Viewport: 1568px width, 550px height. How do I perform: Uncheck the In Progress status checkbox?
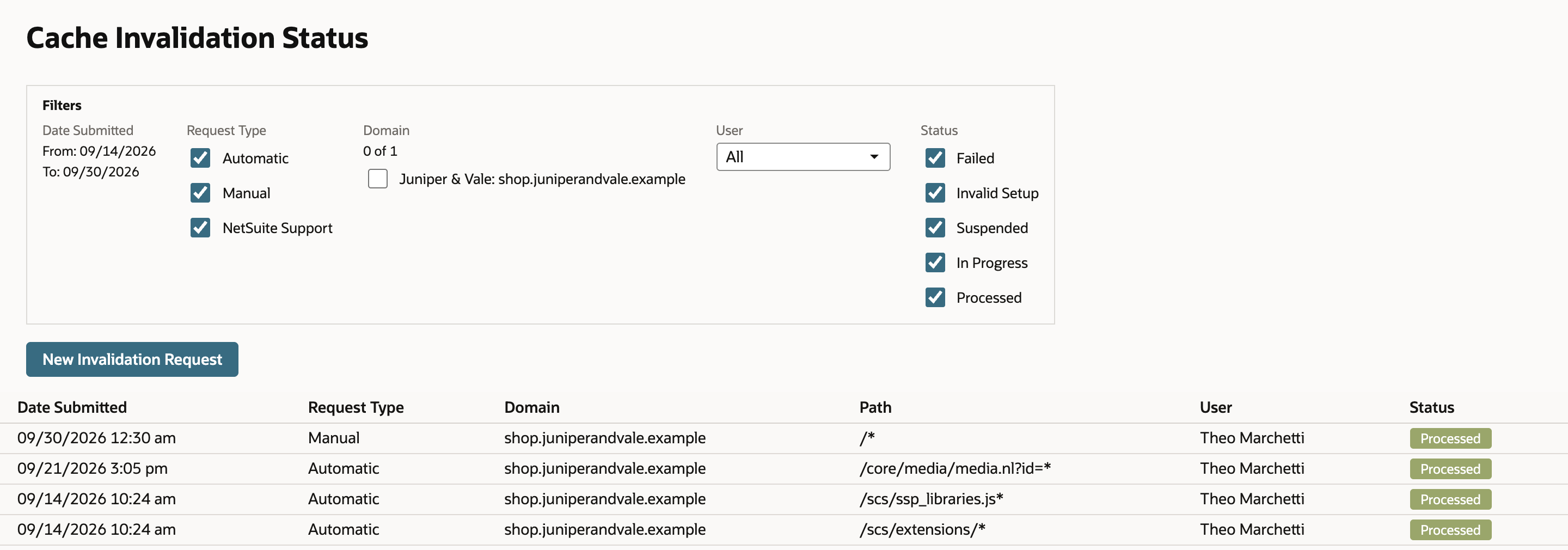coord(935,262)
